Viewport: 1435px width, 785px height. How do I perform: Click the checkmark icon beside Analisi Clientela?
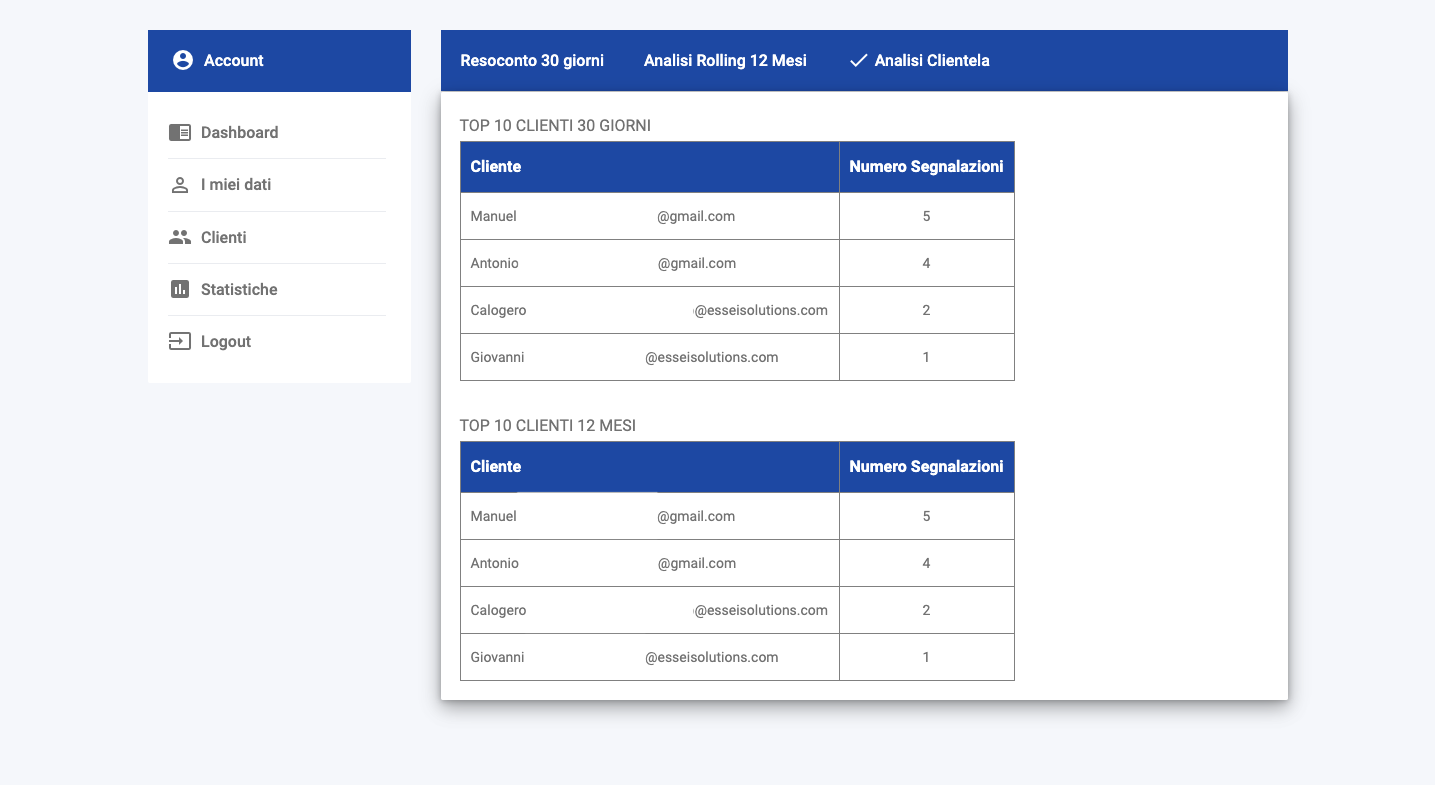858,60
